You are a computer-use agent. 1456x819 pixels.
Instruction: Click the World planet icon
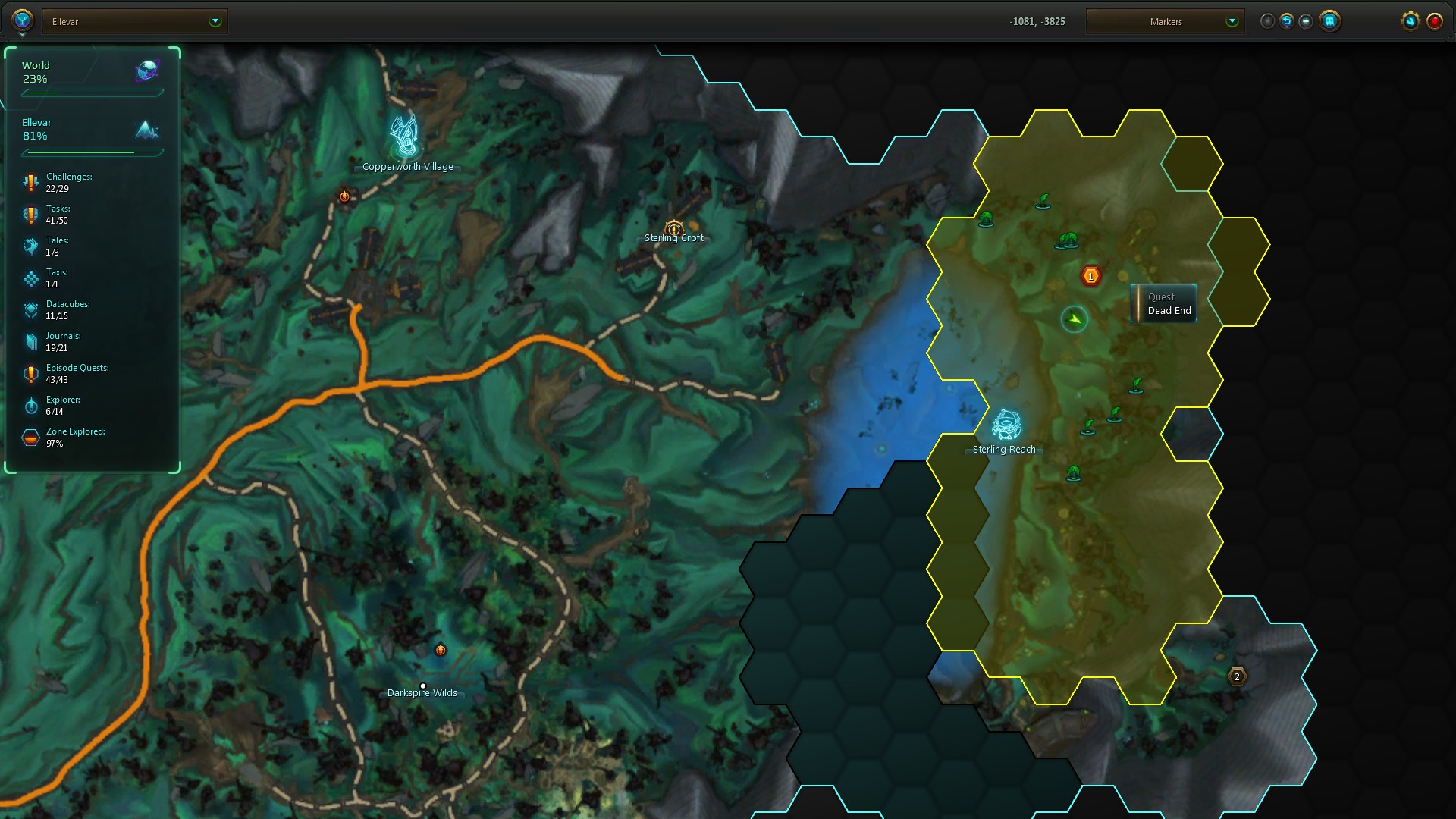click(147, 71)
